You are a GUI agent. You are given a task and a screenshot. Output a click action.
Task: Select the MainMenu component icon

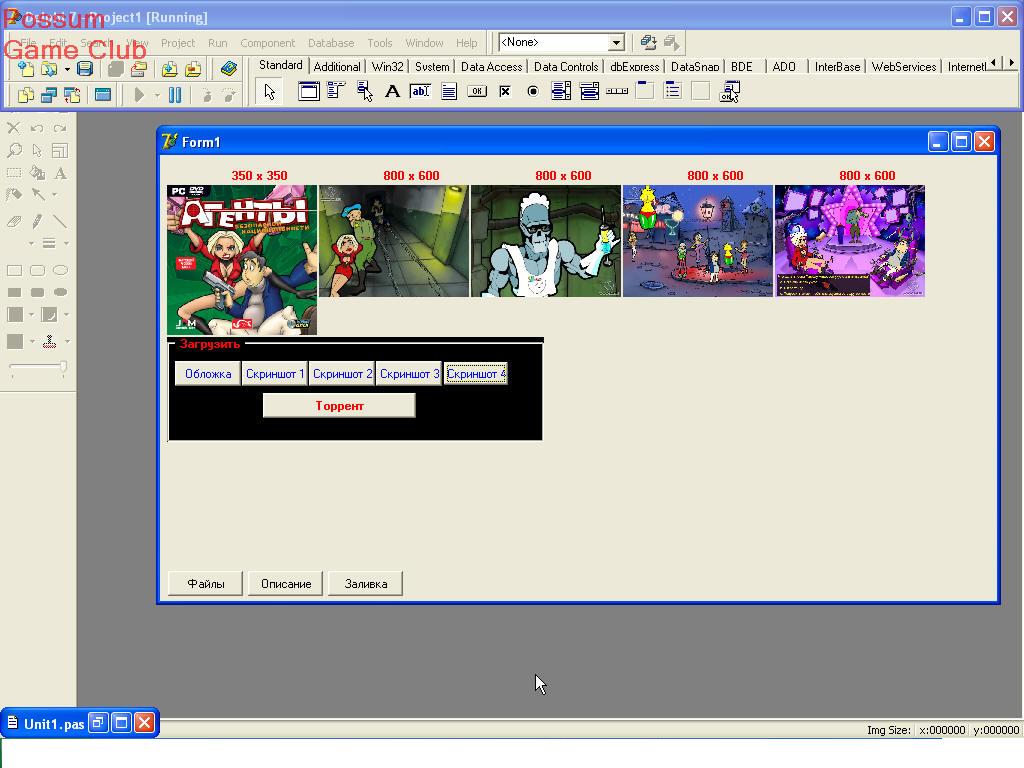(x=336, y=91)
